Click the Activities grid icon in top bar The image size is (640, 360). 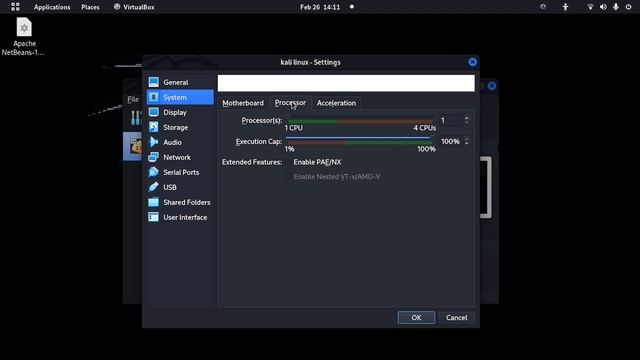click(15, 7)
